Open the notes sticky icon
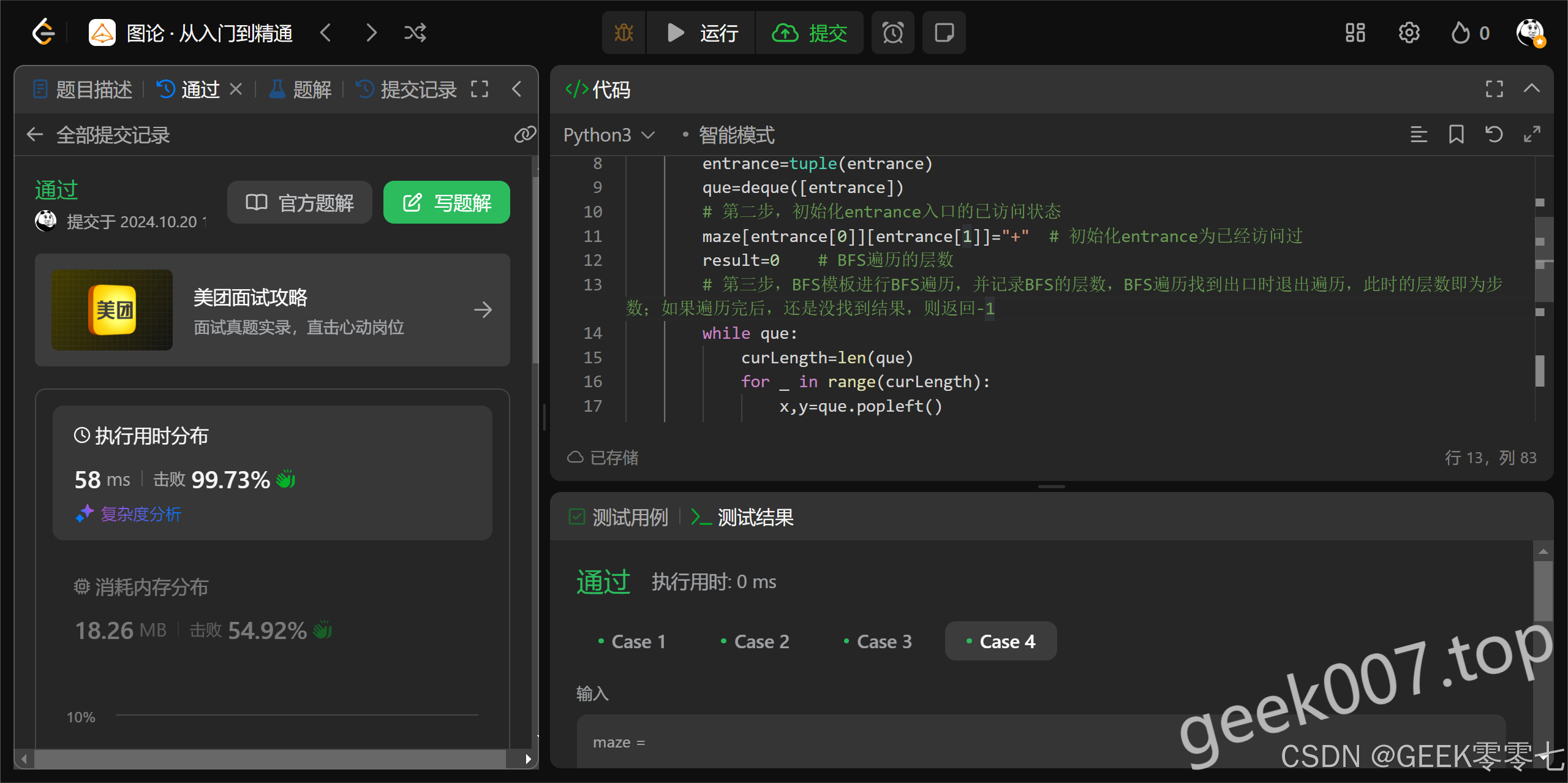 tap(944, 32)
